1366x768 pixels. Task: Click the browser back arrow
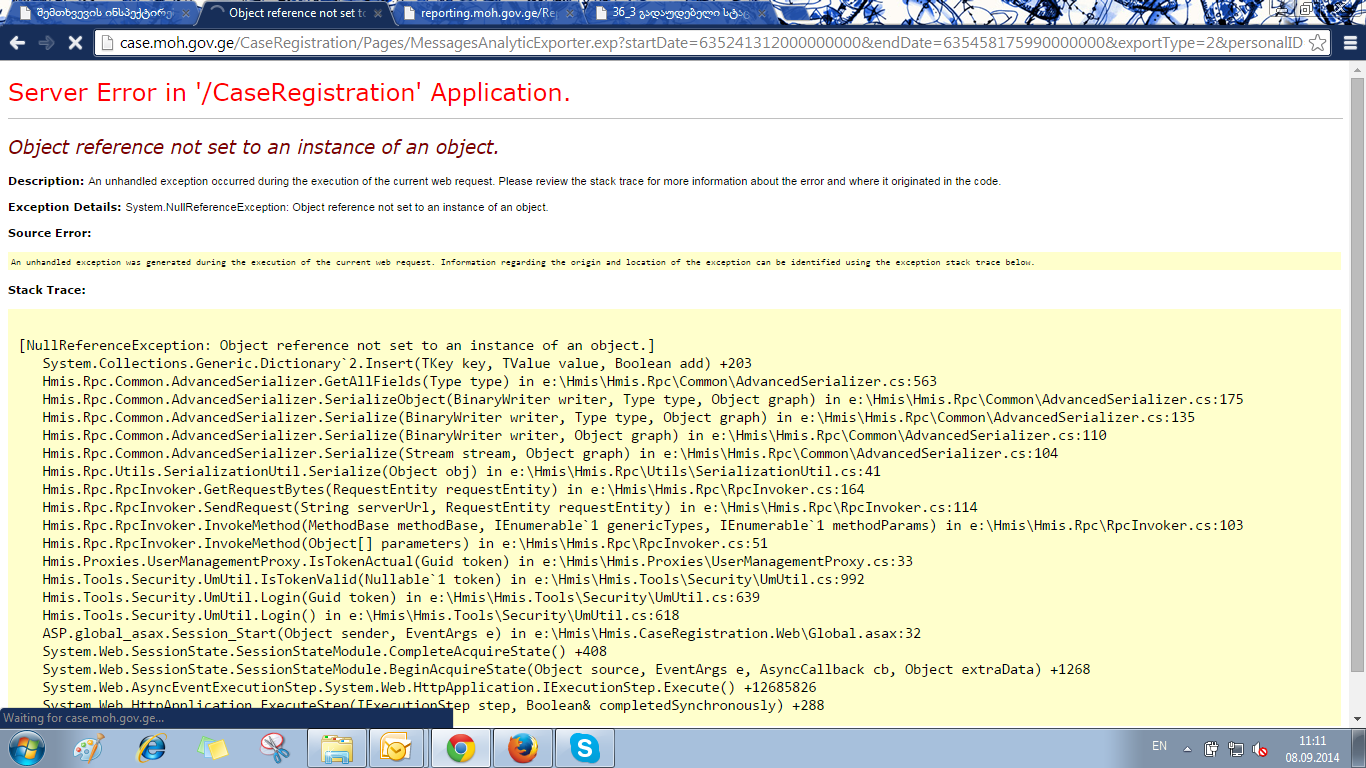click(17, 43)
